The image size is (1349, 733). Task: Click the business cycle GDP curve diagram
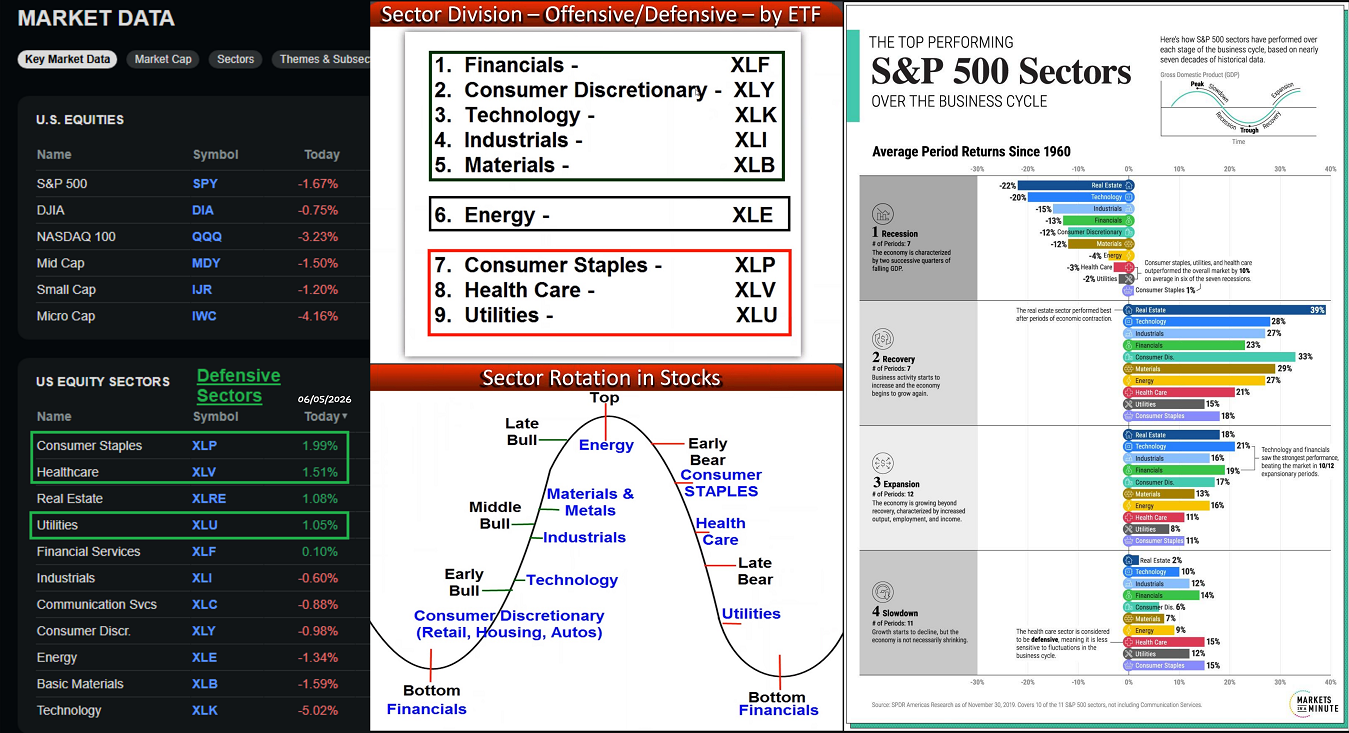(1238, 107)
